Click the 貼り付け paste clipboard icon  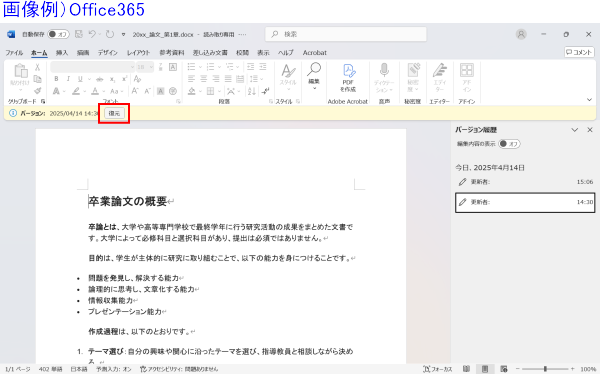tap(20, 72)
